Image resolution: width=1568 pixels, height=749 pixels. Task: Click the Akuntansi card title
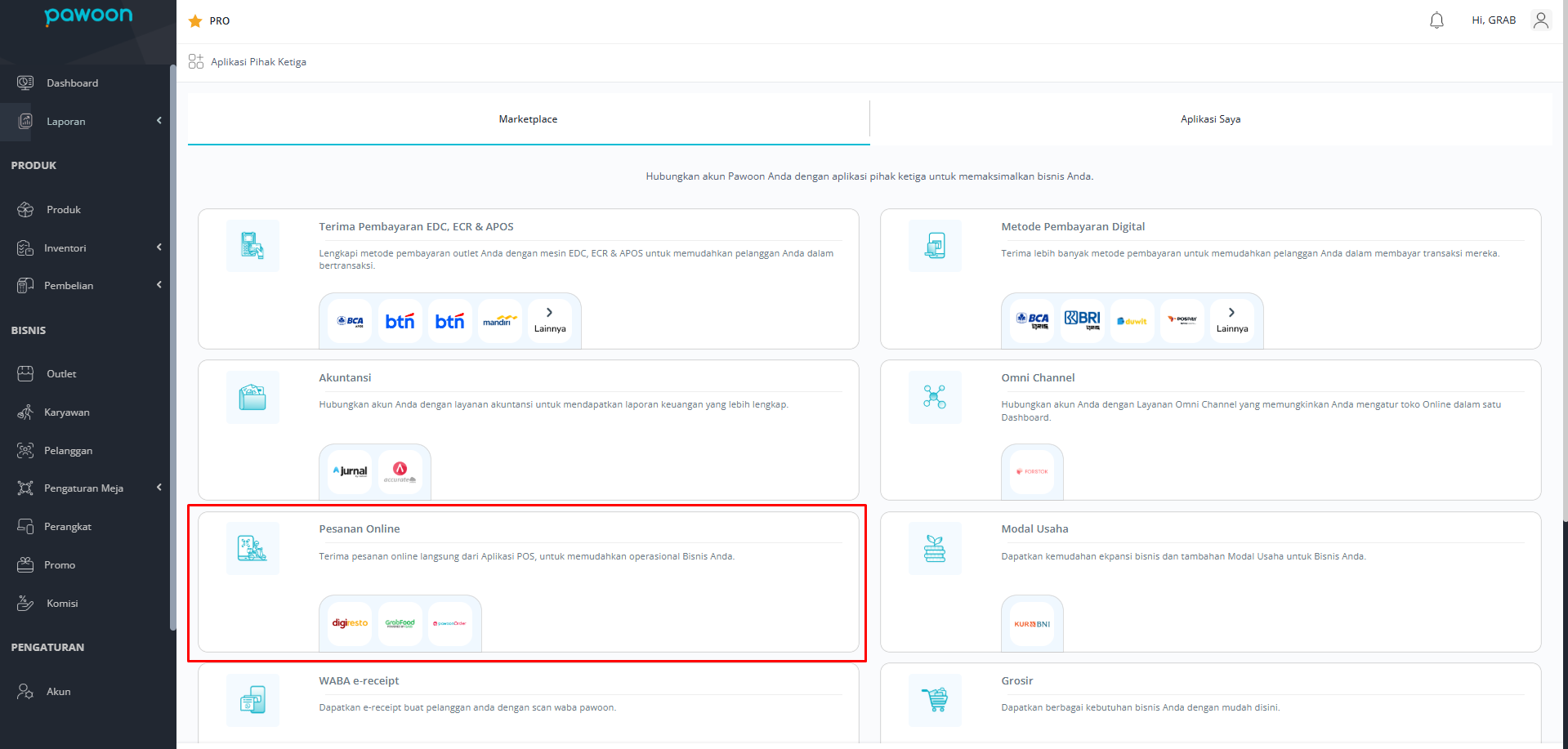[345, 378]
